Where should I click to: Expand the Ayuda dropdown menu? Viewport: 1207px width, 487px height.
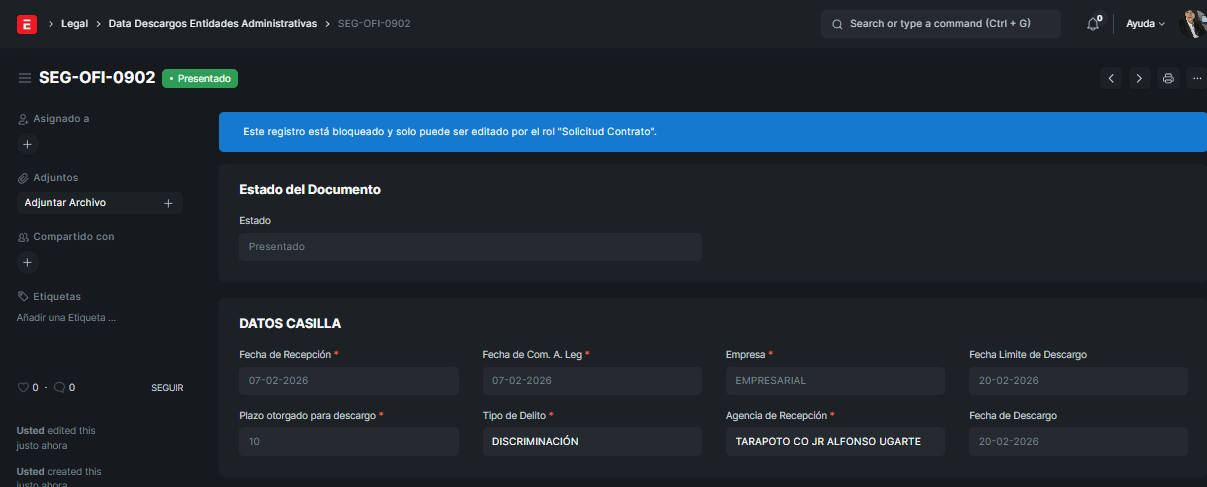click(x=1145, y=24)
